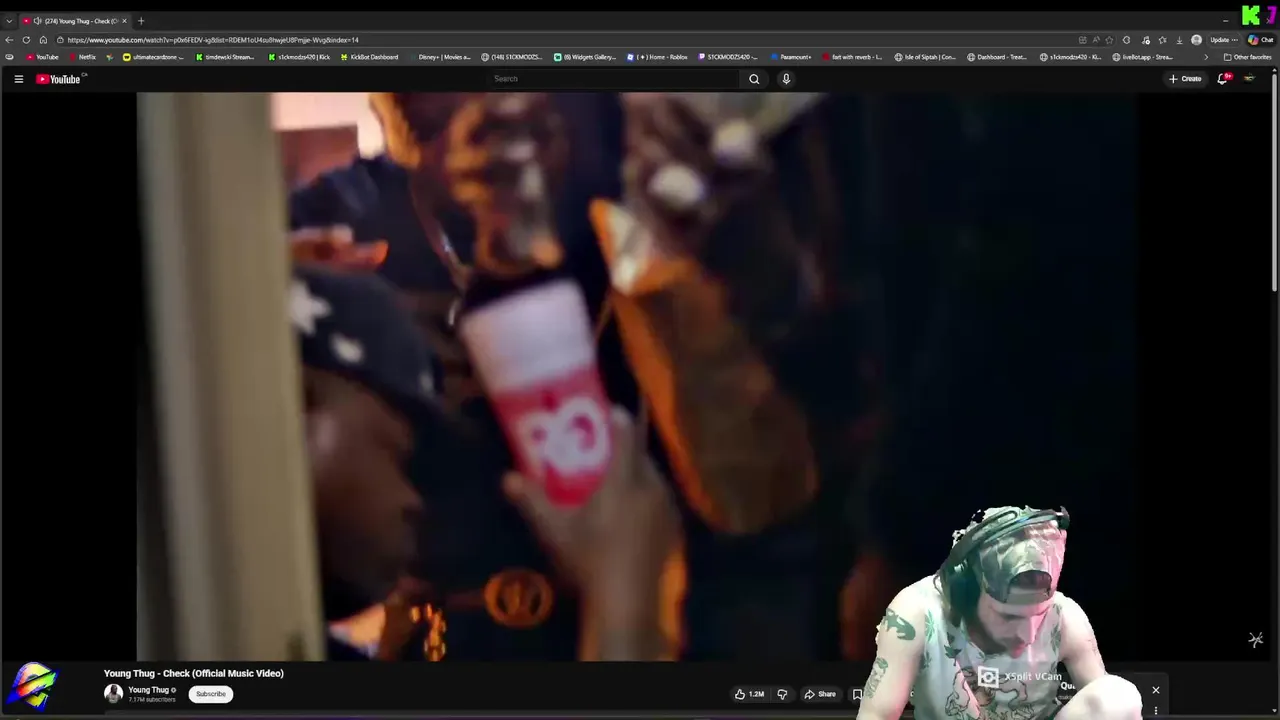The height and width of the screenshot is (720, 1280).
Task: Go to the browser home icon
Action: [43, 40]
